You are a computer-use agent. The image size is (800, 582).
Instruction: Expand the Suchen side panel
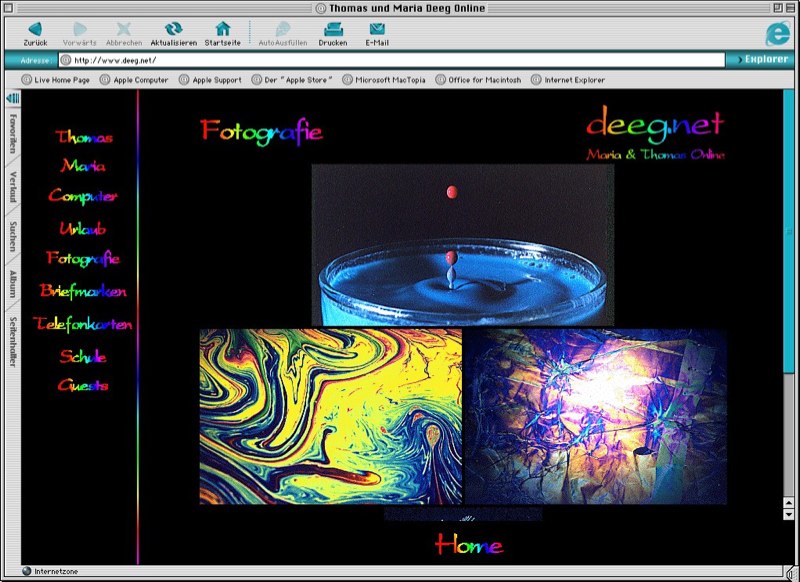tap(13, 237)
